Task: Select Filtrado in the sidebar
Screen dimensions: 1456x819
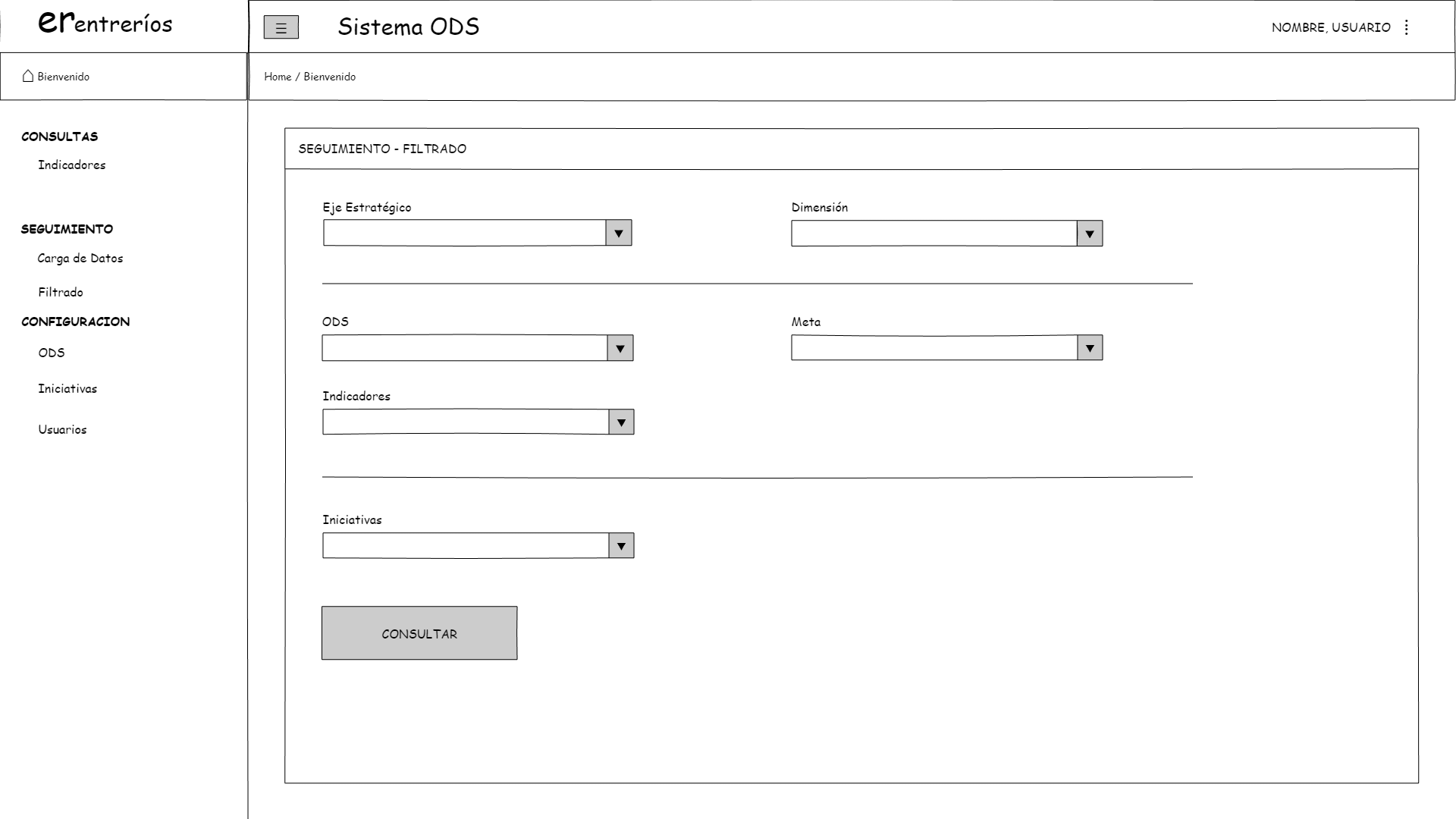Action: (x=61, y=293)
